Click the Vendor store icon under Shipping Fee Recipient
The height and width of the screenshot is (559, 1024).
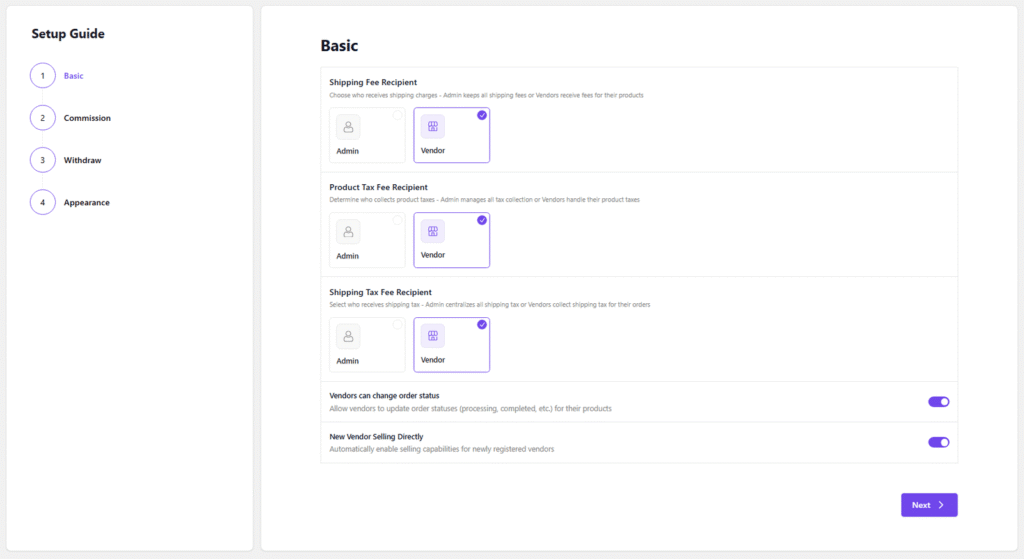432,127
